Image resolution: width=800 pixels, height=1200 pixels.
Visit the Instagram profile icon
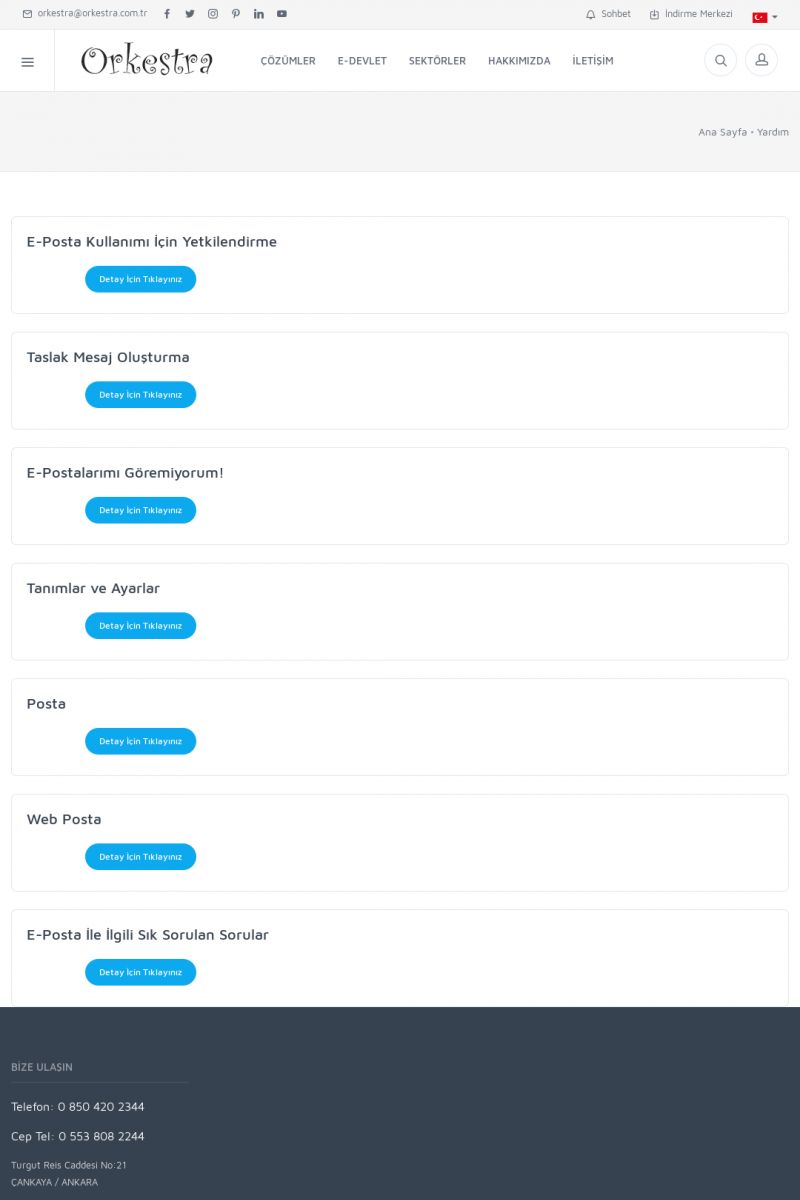click(213, 14)
